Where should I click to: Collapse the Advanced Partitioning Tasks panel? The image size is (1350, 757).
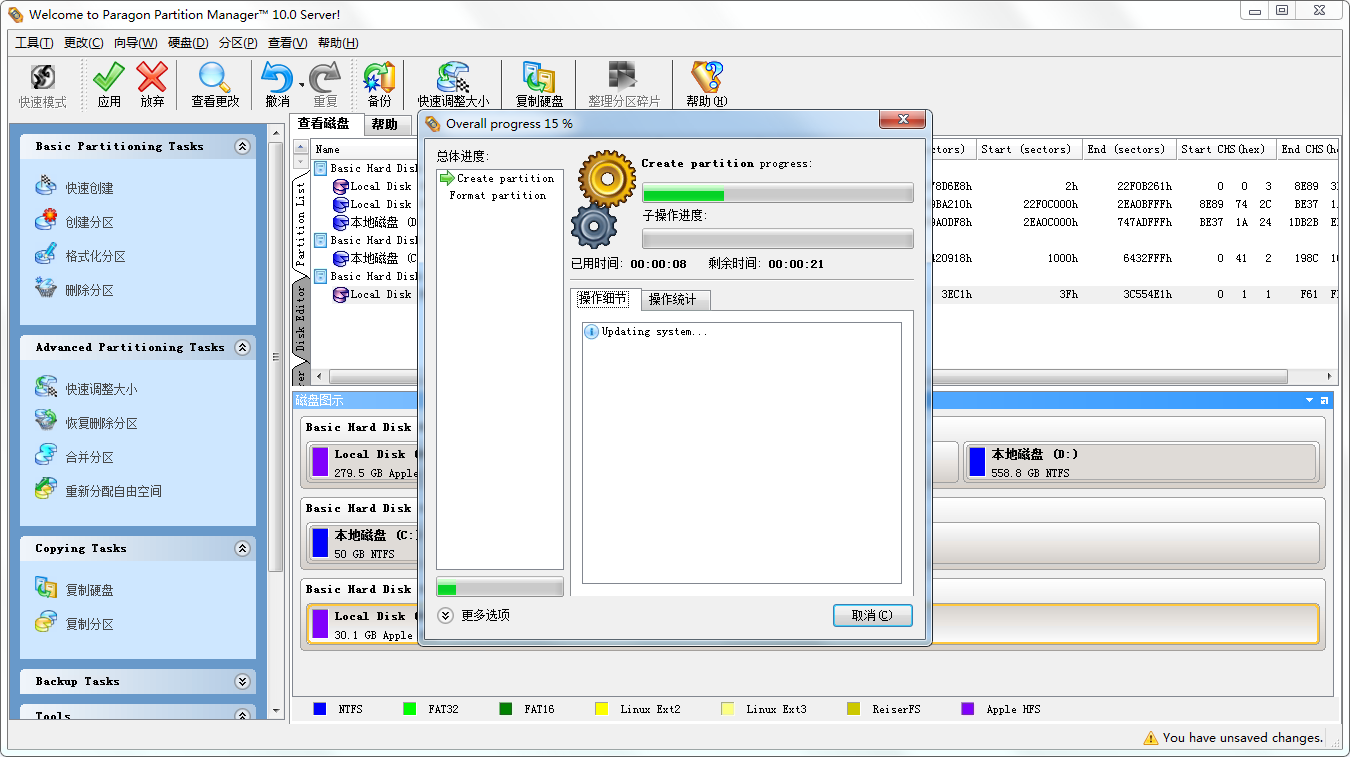[242, 347]
